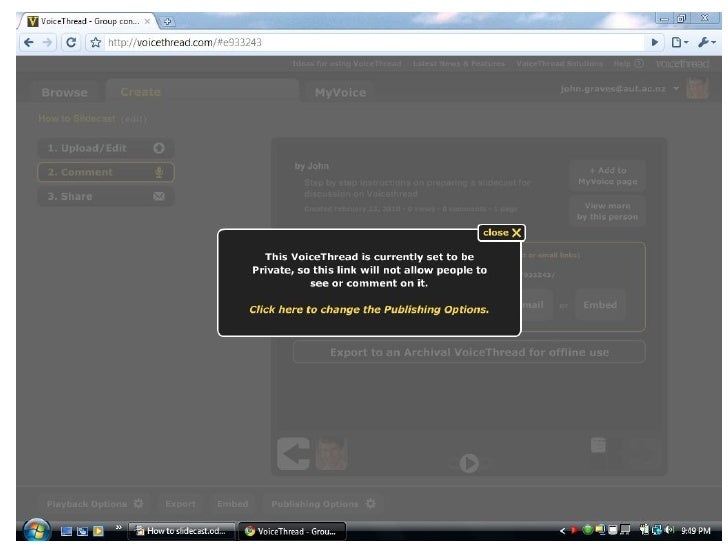The image size is (728, 546).
Task: Click the microphone icon on Comment
Action: [159, 172]
